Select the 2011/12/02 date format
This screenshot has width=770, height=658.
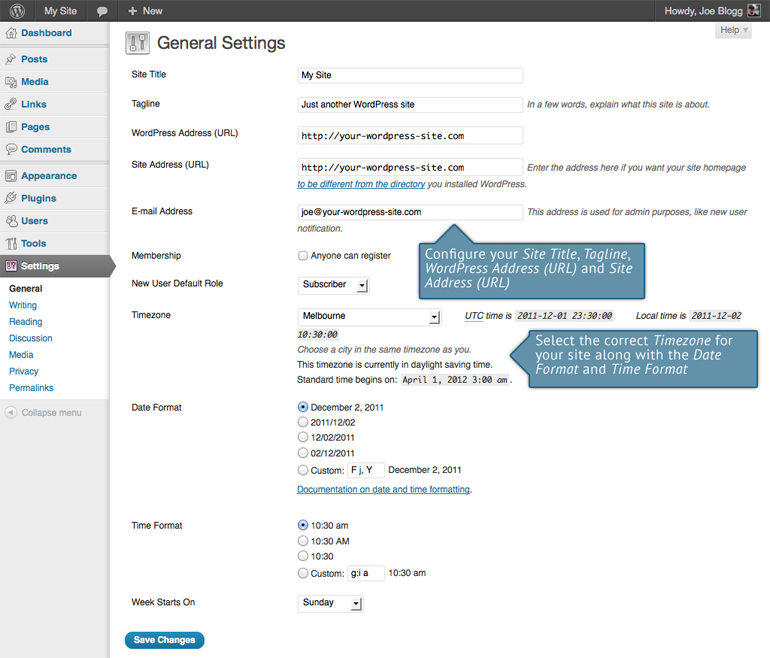(x=303, y=423)
